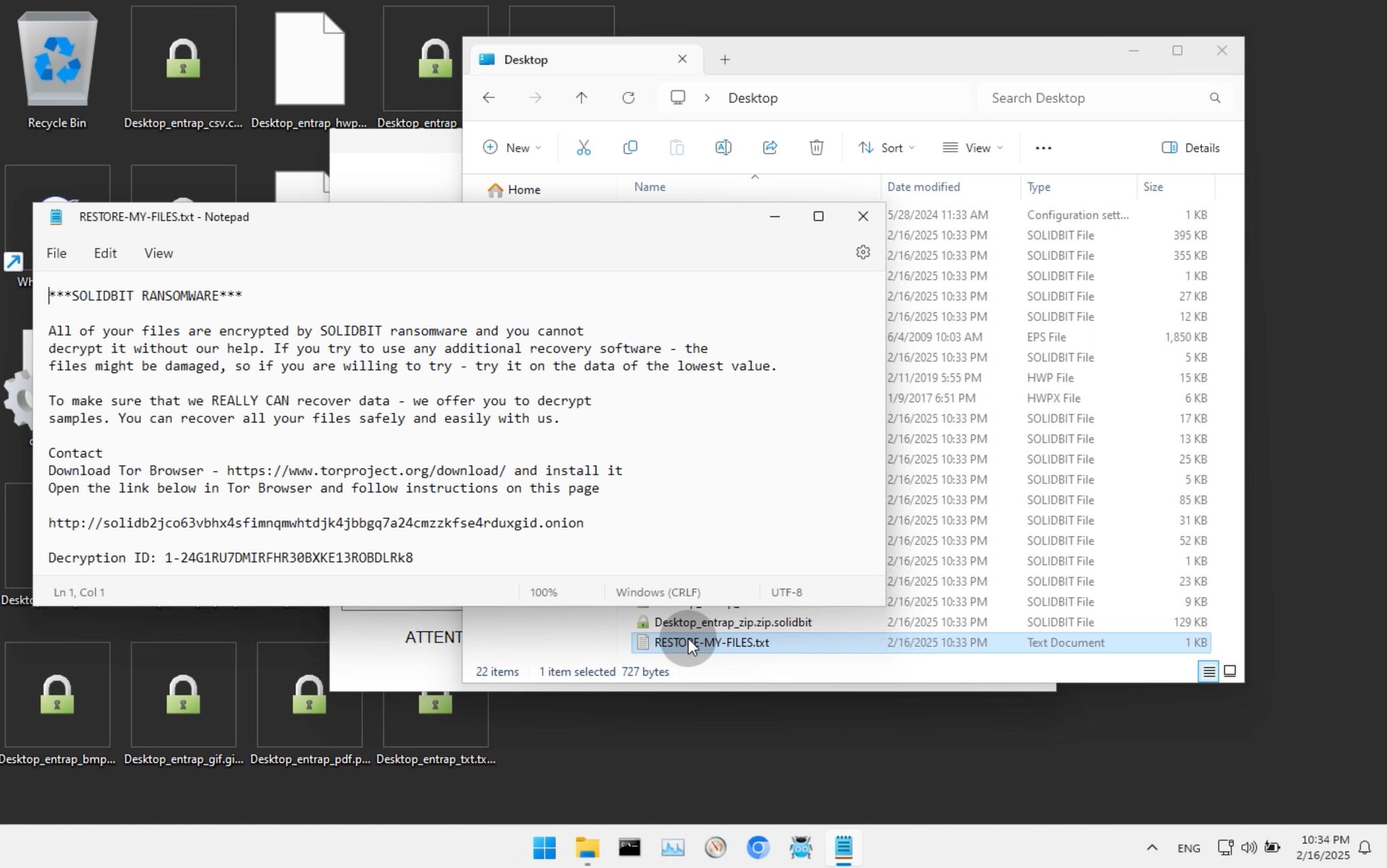
Task: Select the Desktop_entrap_txt locked file
Action: point(435,728)
